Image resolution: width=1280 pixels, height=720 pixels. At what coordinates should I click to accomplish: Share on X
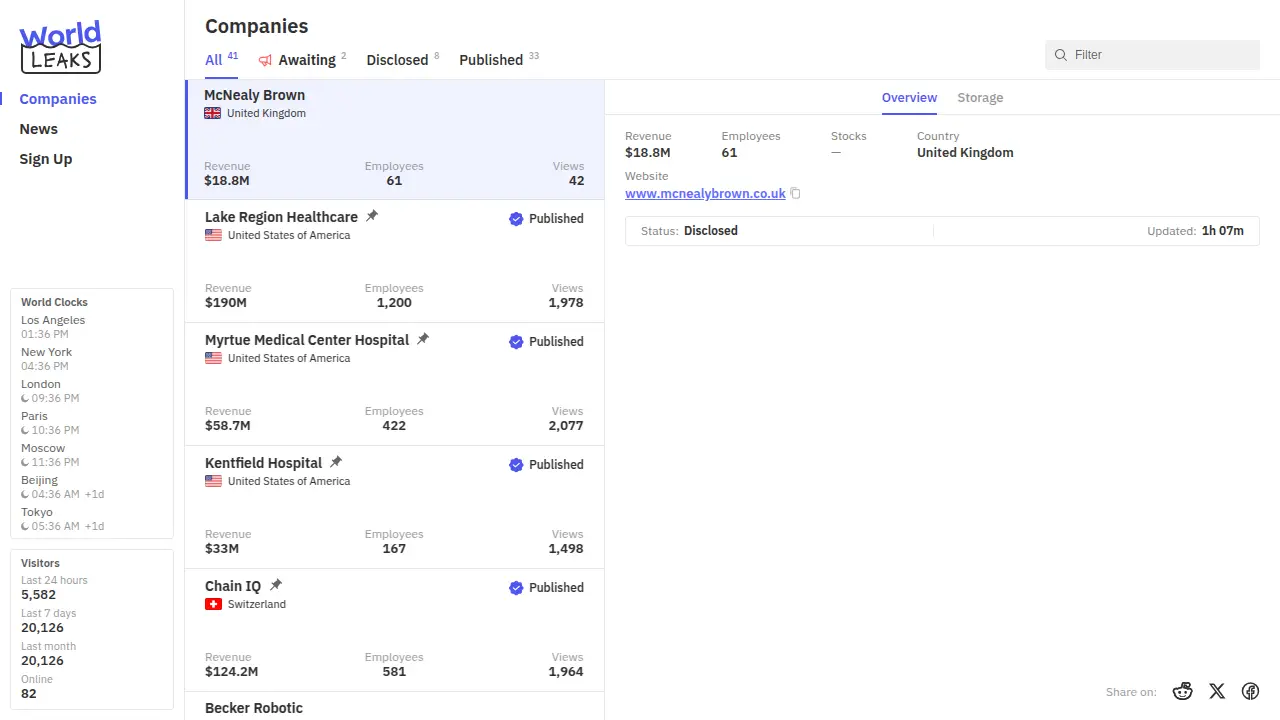pos(1216,691)
